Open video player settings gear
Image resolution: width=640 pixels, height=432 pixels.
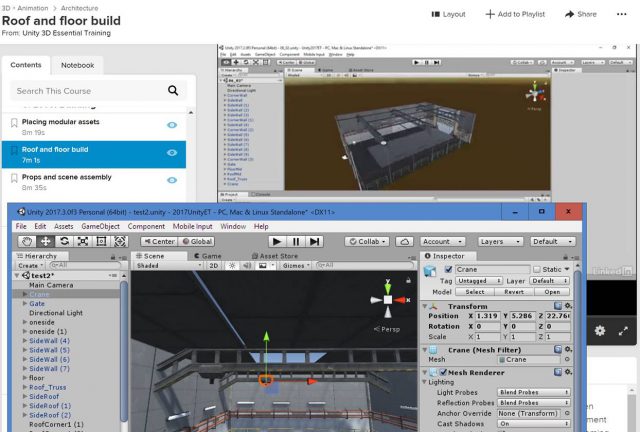pos(600,331)
